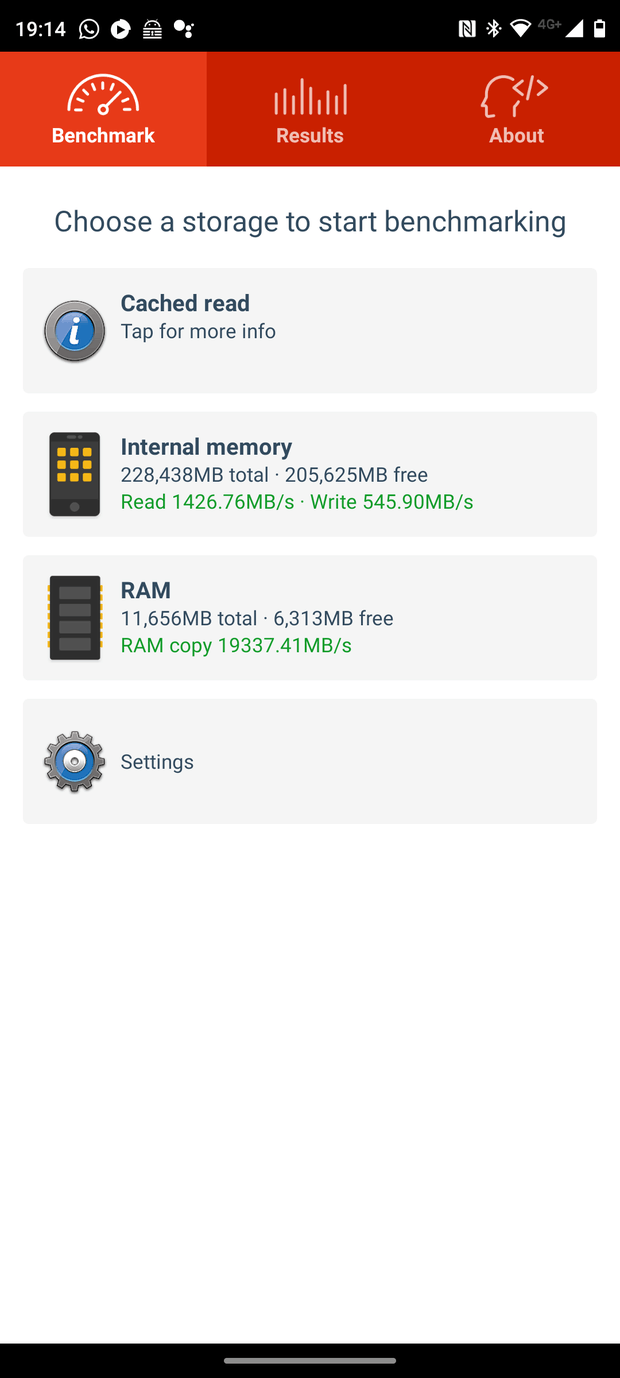
Task: Open the RAM benchmark entry
Action: [310, 617]
